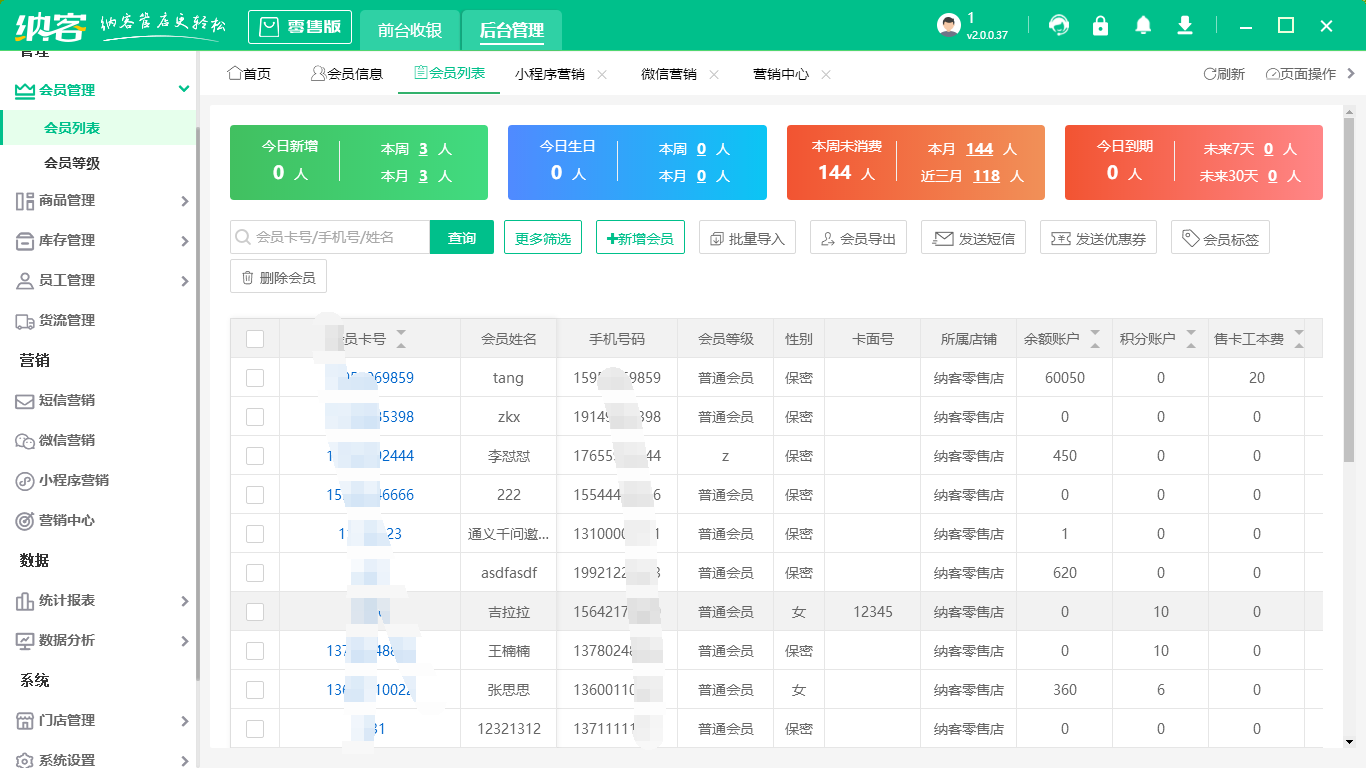
Task: Open 批量导入 to batch import members
Action: [x=747, y=237]
